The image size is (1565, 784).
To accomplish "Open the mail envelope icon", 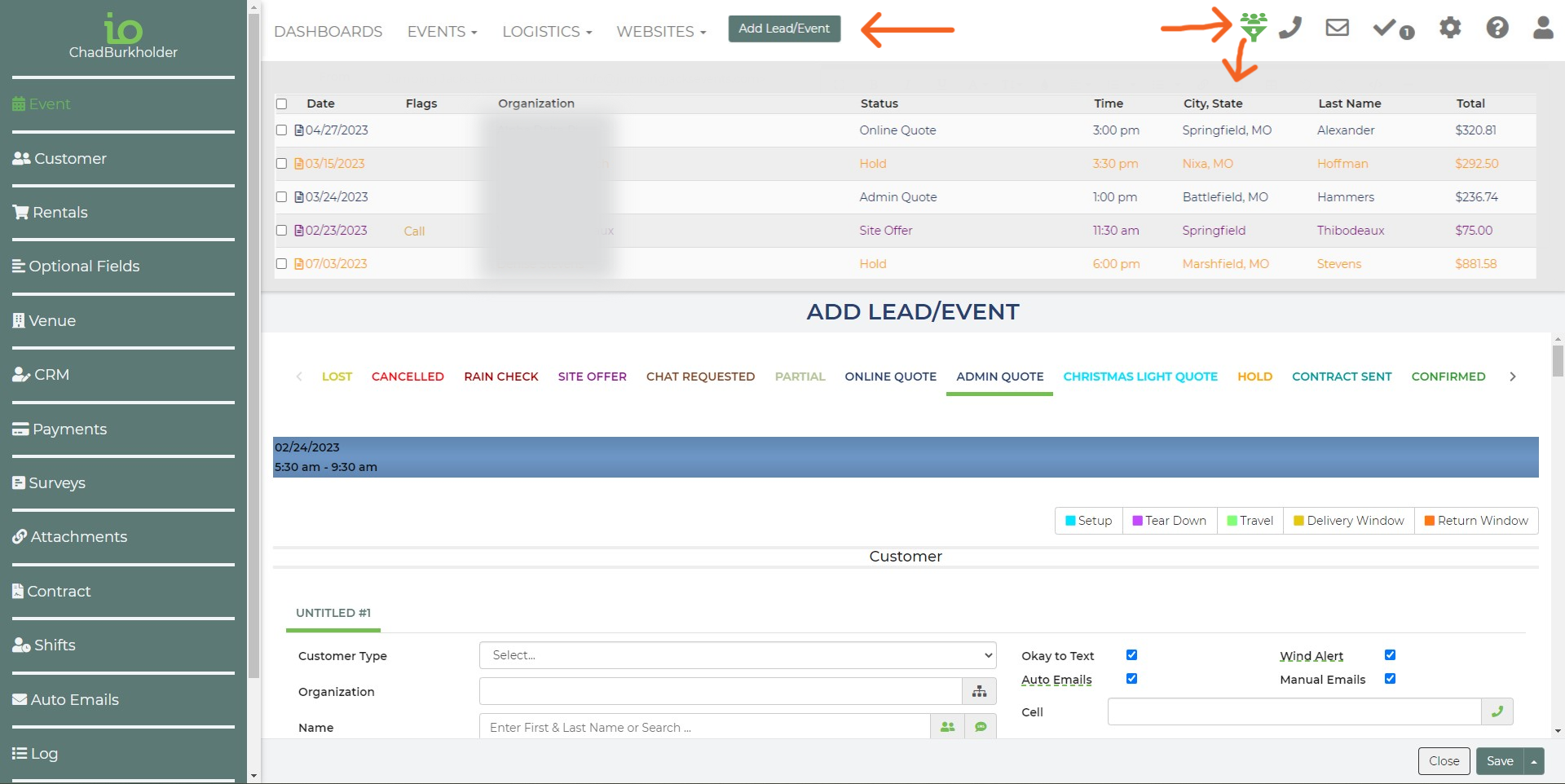I will (1337, 28).
